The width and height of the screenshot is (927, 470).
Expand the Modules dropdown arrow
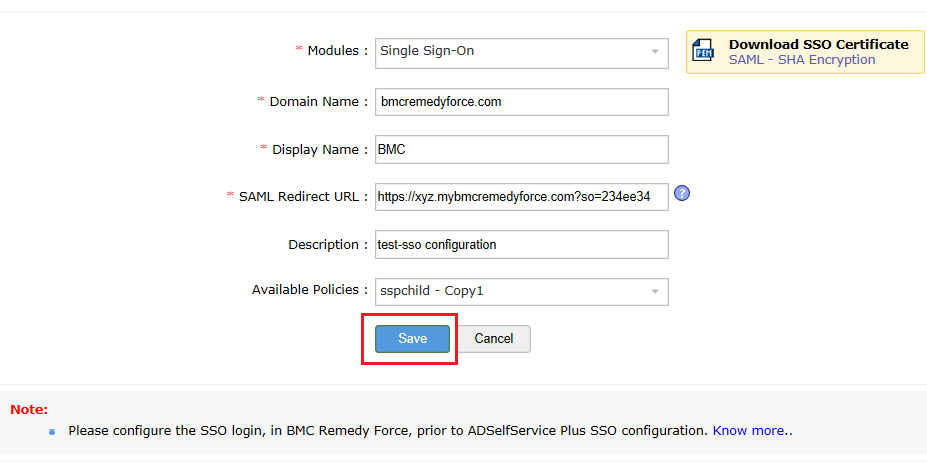[x=655, y=51]
